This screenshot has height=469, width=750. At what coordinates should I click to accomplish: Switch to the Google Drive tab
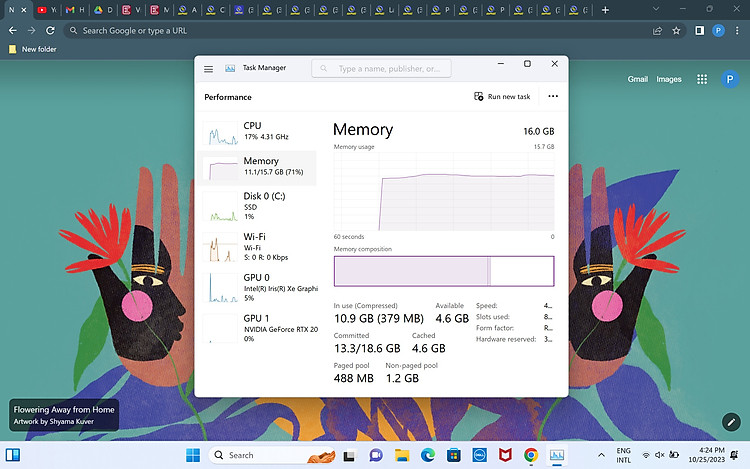103,10
